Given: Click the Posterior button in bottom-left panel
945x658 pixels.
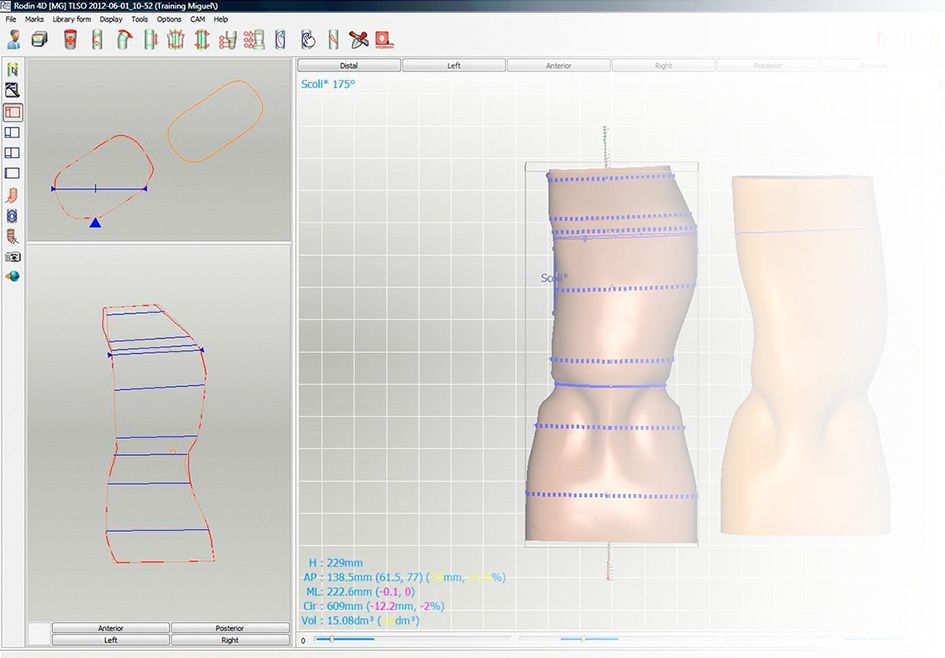Looking at the screenshot, I should 229,628.
